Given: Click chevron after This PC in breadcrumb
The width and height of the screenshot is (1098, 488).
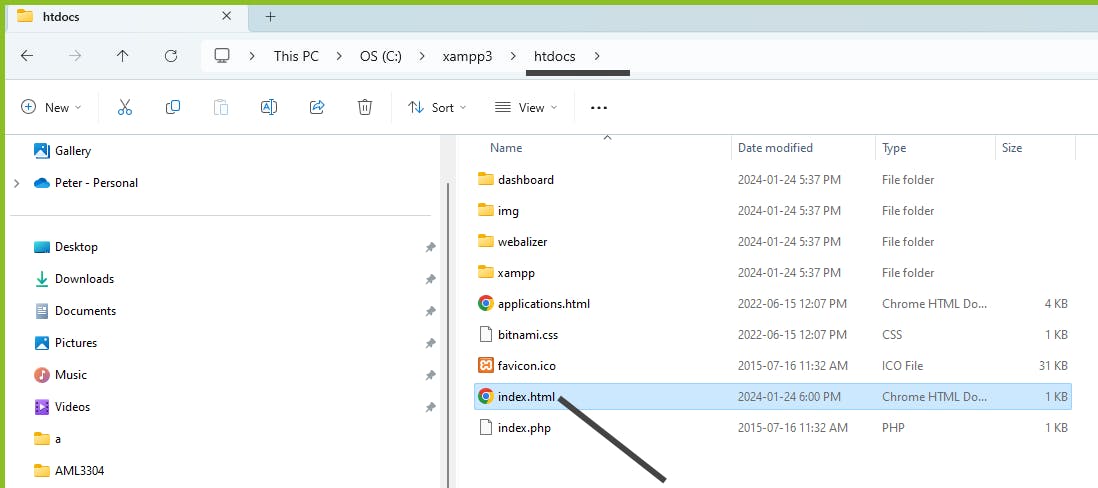Looking at the screenshot, I should pyautogui.click(x=340, y=56).
